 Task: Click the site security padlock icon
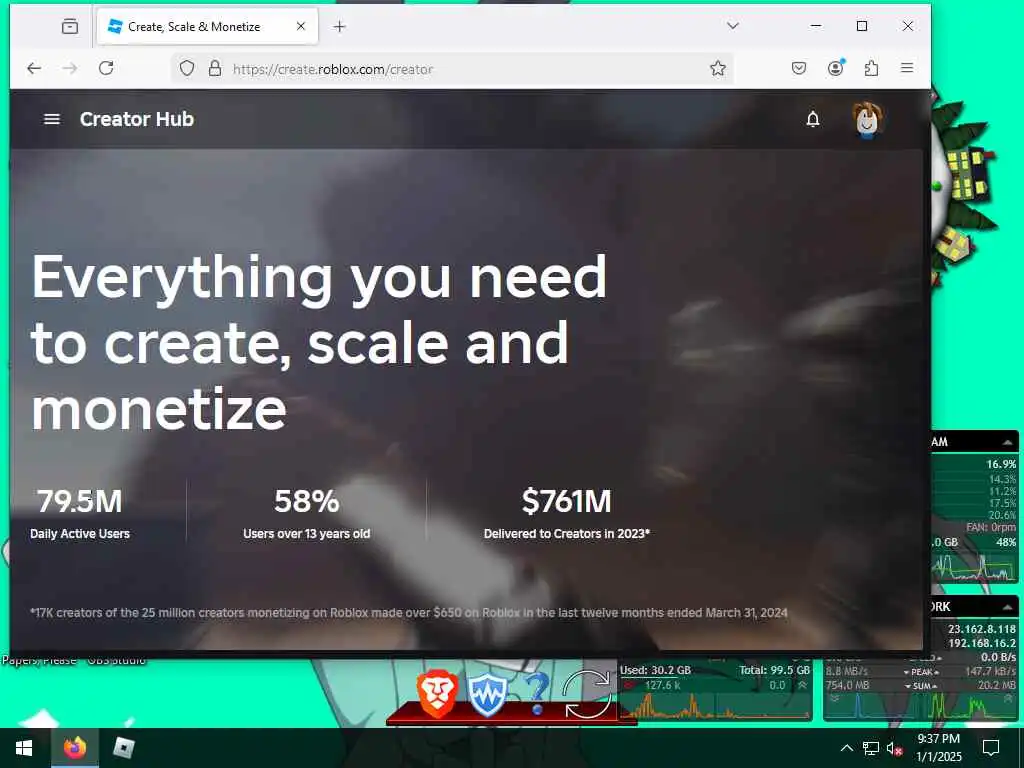click(215, 69)
